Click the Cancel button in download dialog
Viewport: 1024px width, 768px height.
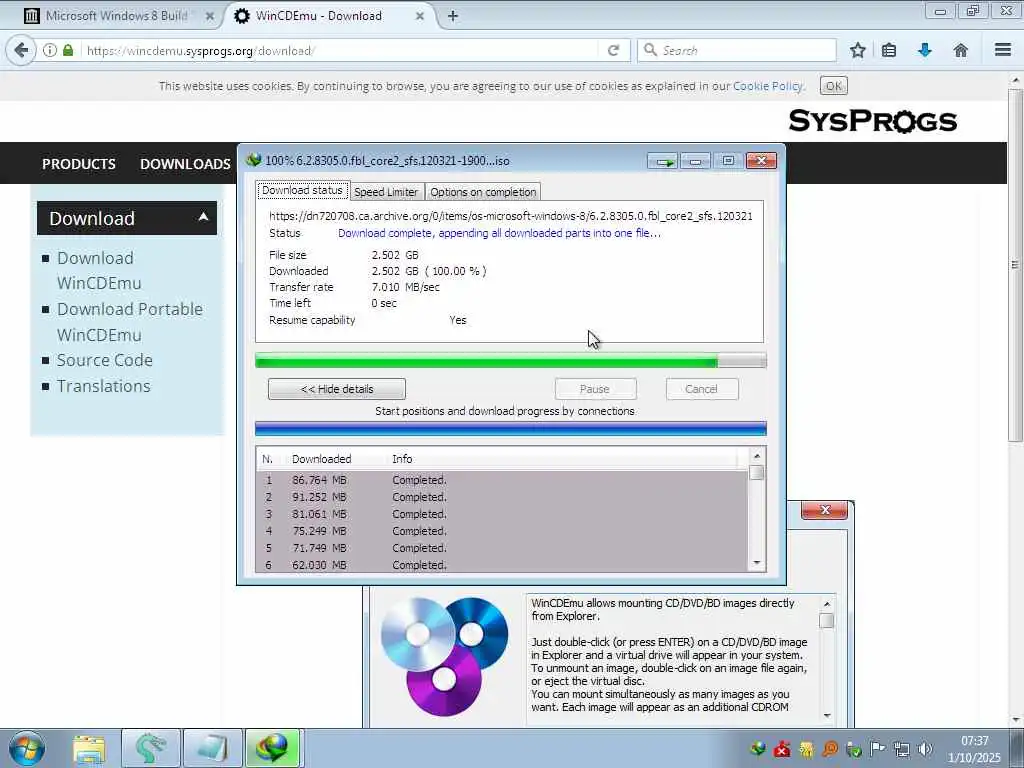click(x=702, y=389)
